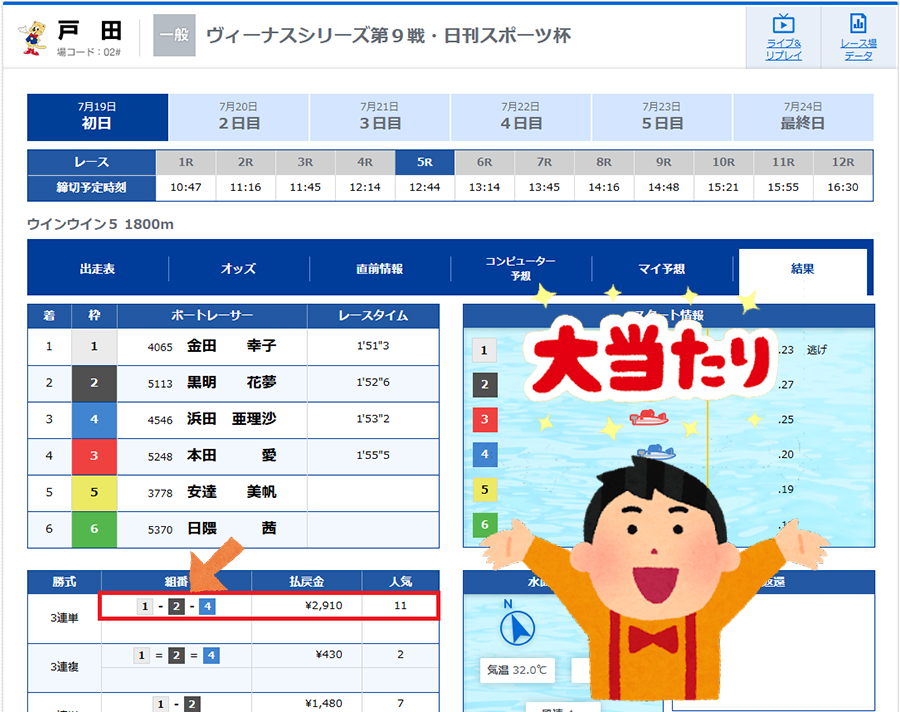Select race 9R

pyautogui.click(x=664, y=162)
